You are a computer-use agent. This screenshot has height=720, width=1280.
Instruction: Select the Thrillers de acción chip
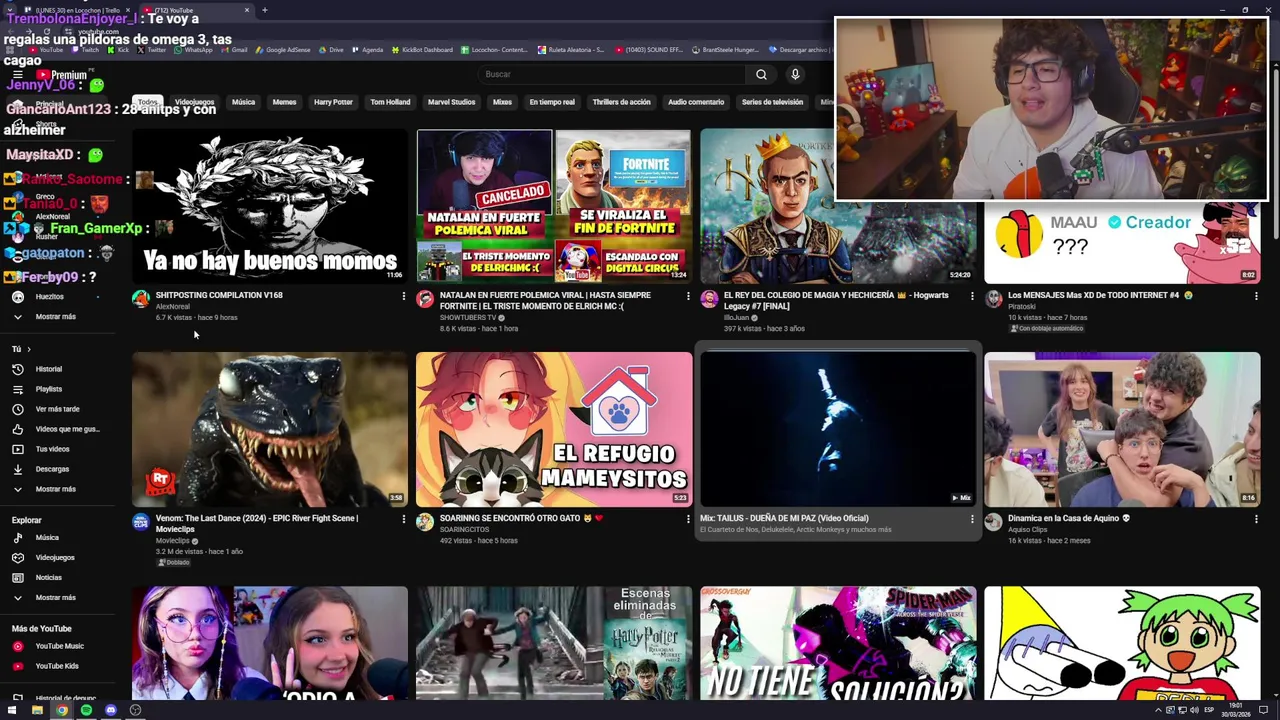tap(621, 102)
